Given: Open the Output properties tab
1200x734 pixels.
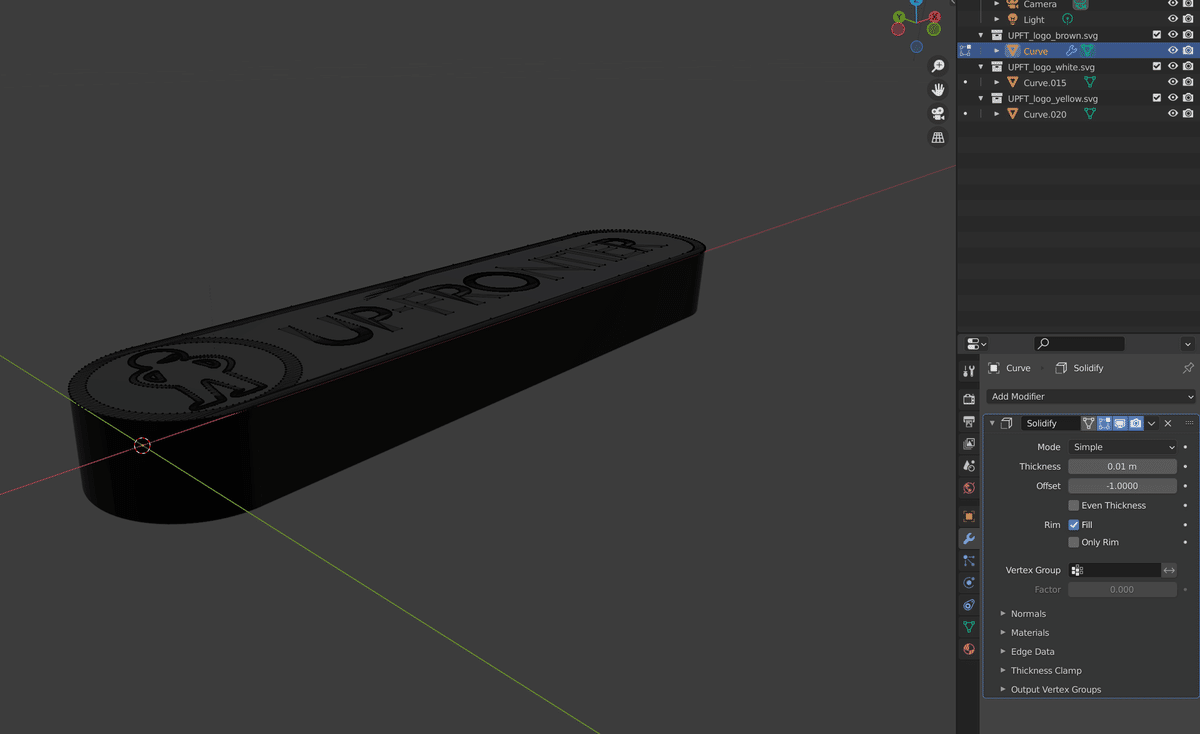Looking at the screenshot, I should [x=968, y=421].
